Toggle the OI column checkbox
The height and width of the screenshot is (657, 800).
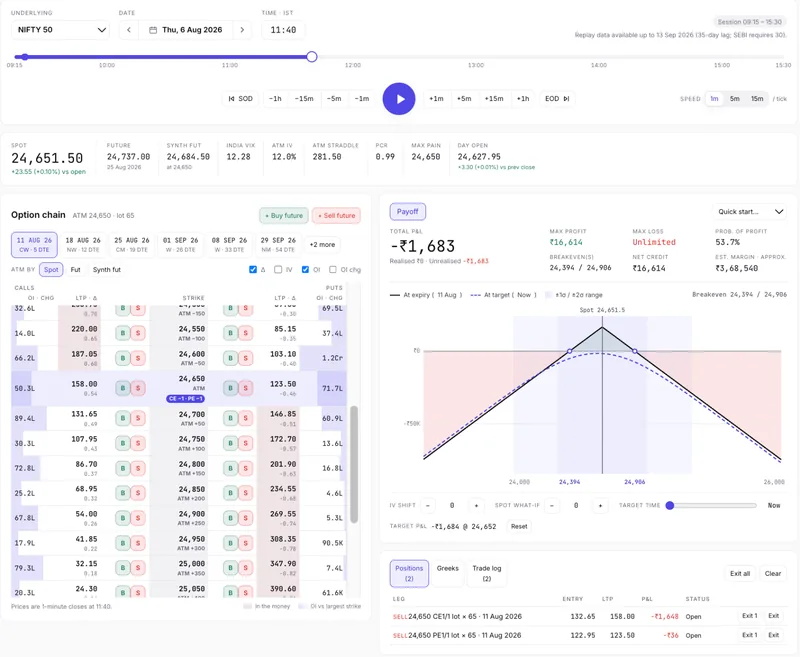point(305,269)
